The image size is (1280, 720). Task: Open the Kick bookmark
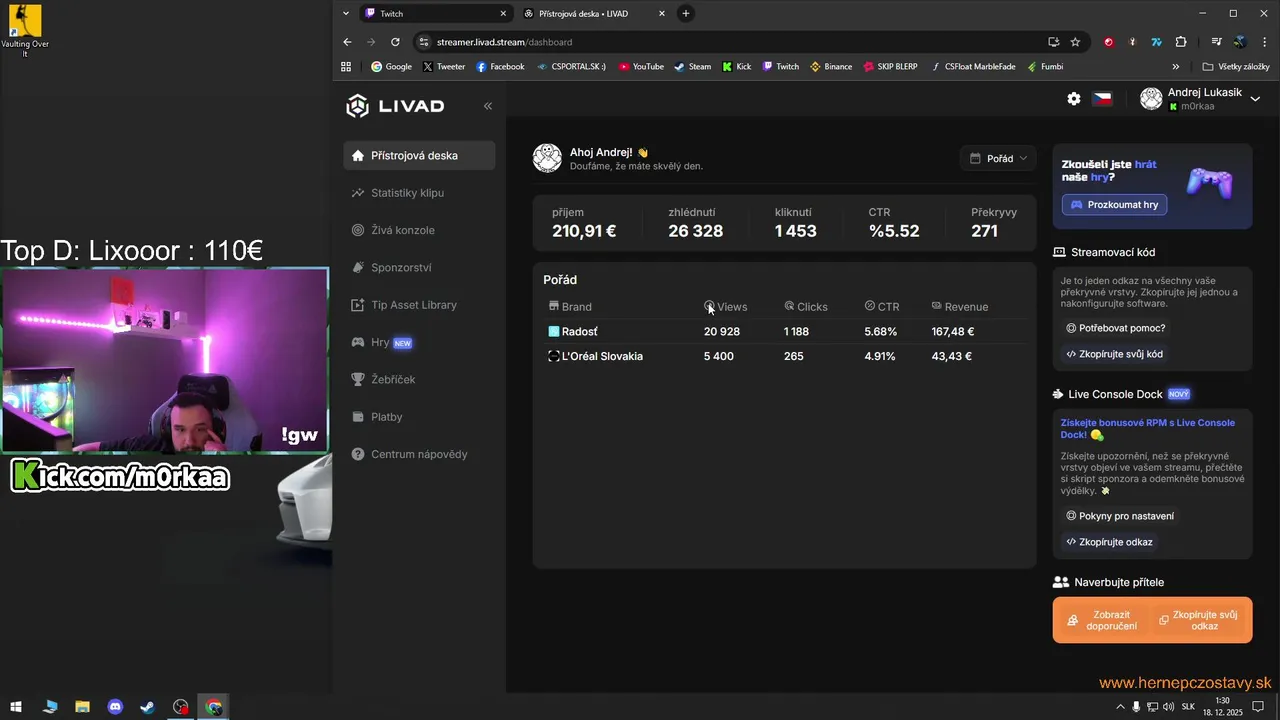tap(737, 67)
